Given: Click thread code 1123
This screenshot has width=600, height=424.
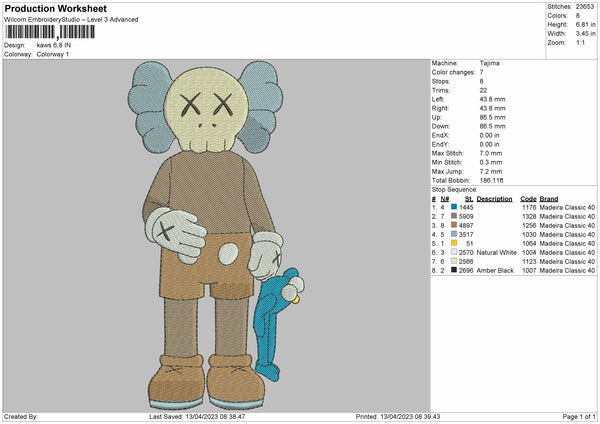Looking at the screenshot, I should coord(529,261).
